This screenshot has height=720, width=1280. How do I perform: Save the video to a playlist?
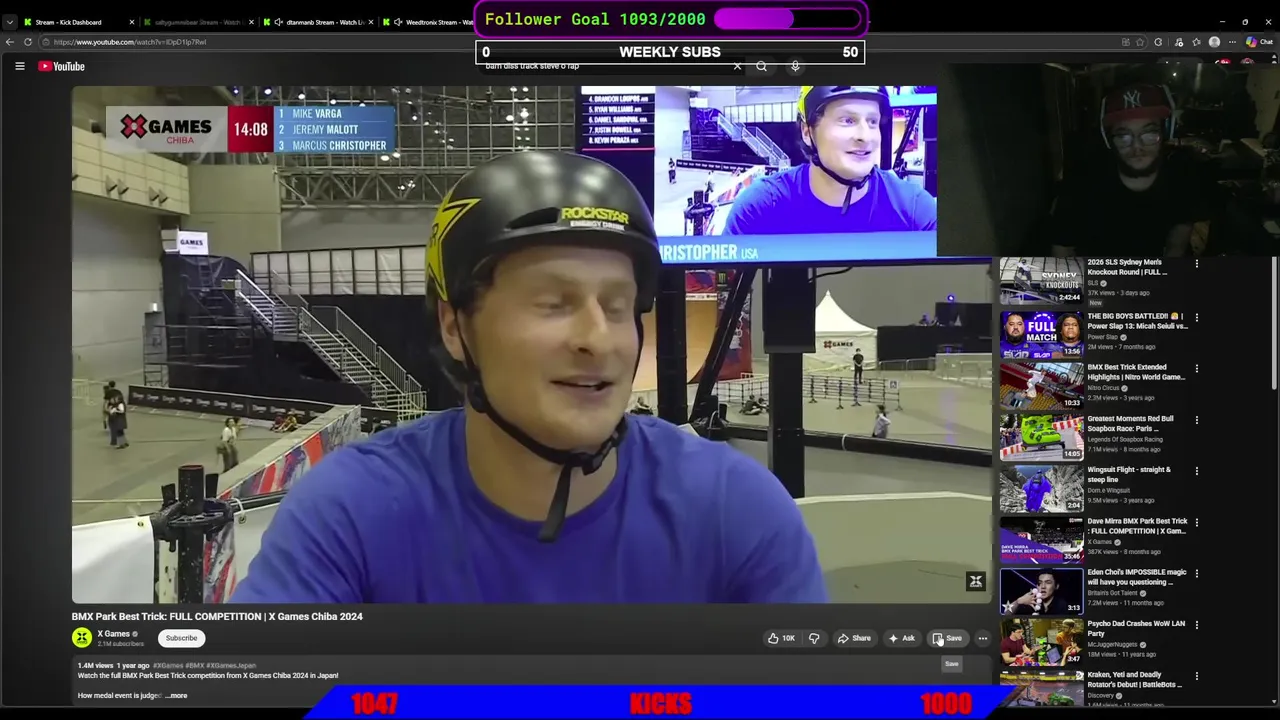[x=947, y=638]
